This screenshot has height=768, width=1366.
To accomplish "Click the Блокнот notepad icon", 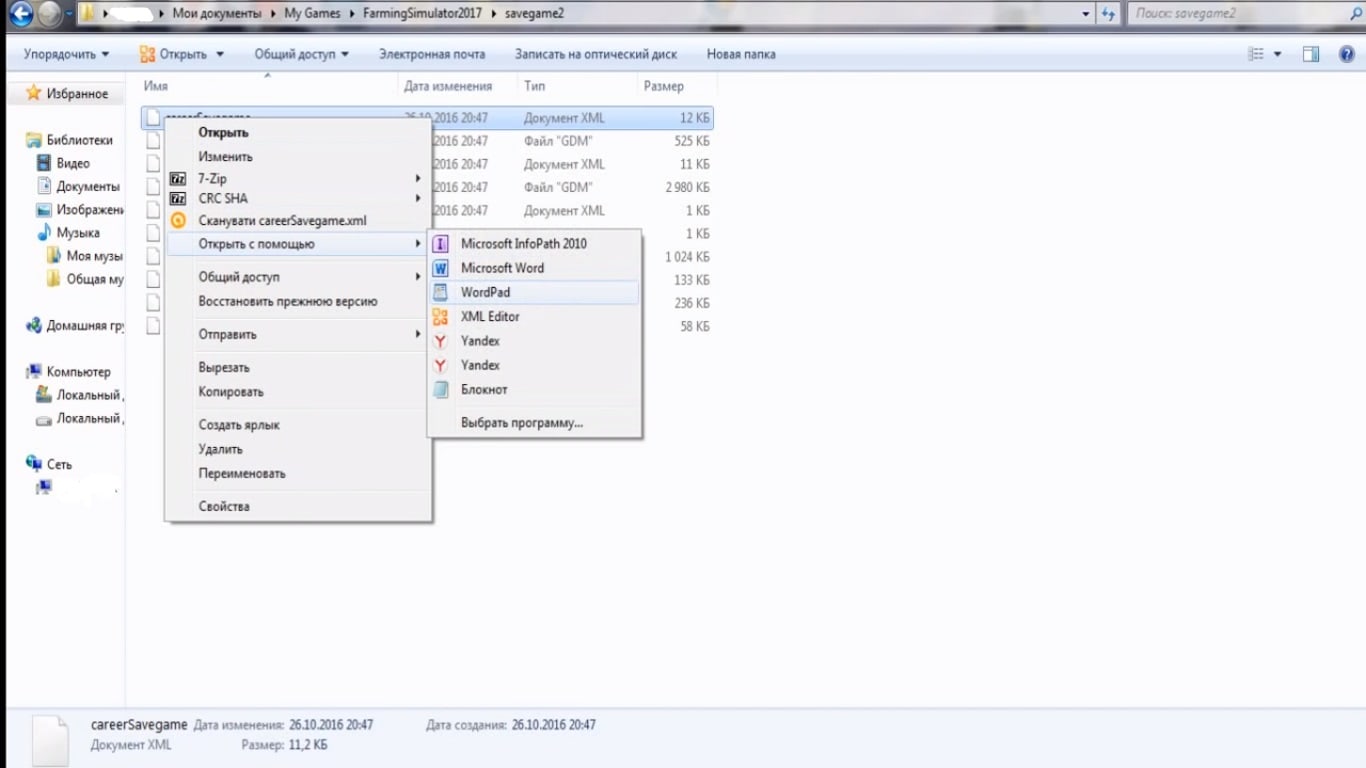I will [440, 390].
